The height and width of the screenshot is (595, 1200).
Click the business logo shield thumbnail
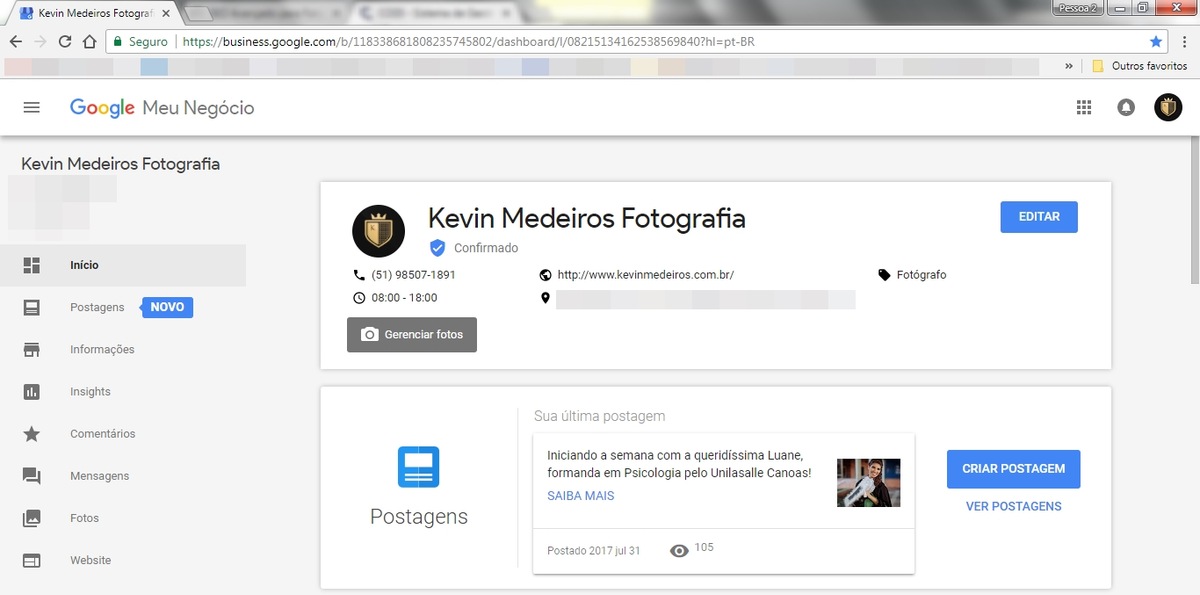point(379,231)
